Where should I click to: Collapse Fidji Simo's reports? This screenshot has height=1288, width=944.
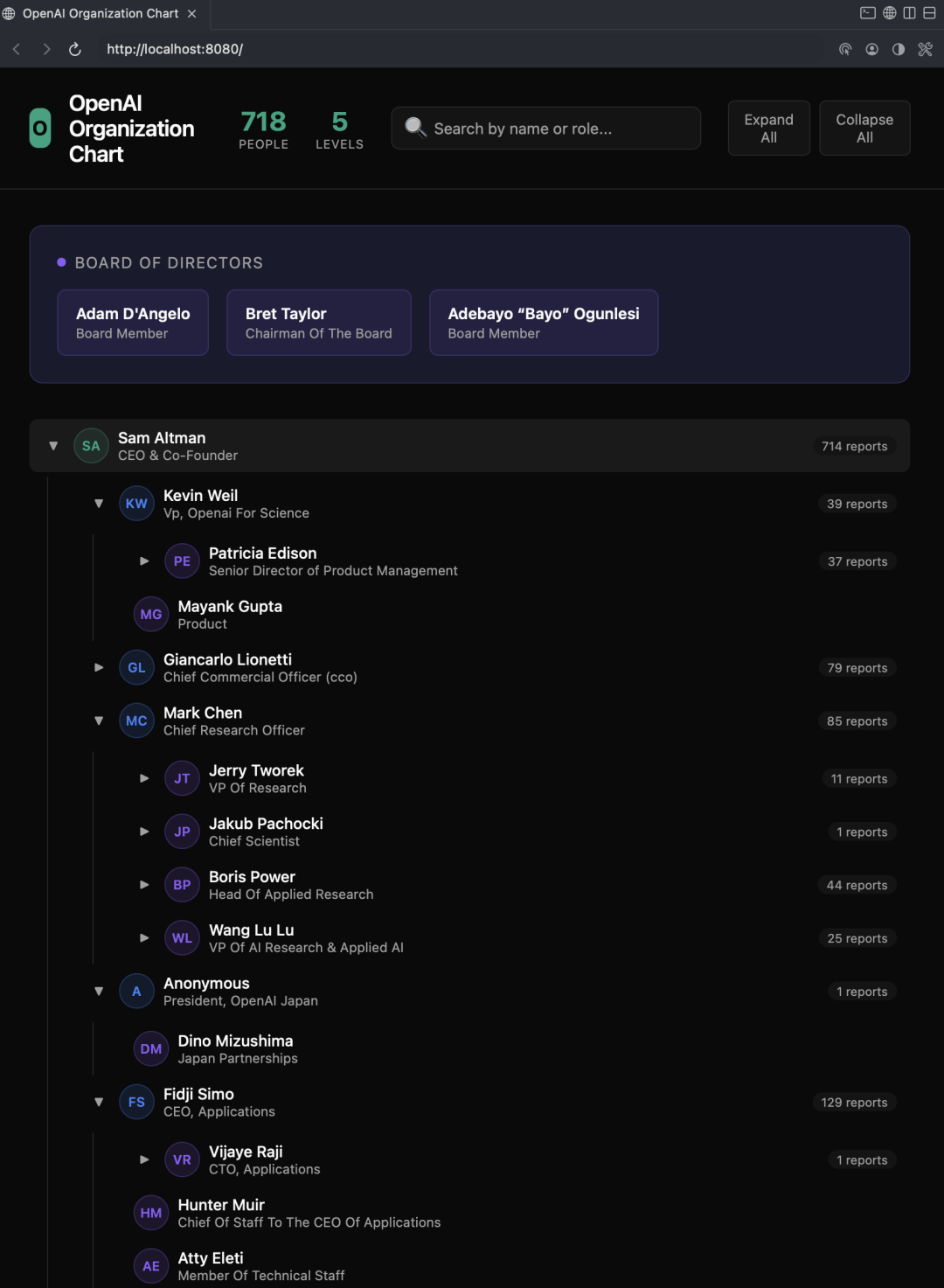coord(99,1103)
